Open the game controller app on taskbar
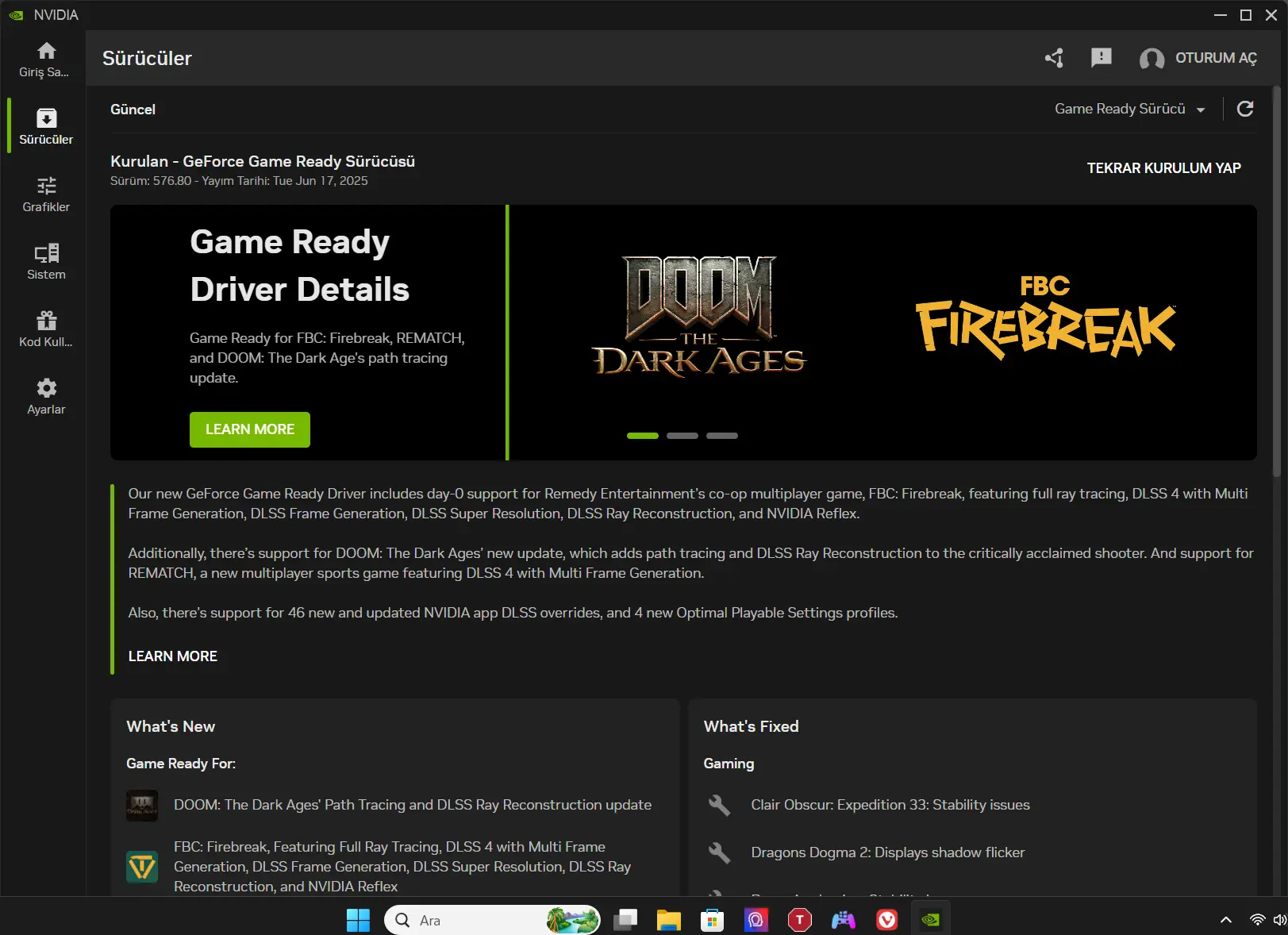Viewport: 1288px width, 935px height. [843, 920]
